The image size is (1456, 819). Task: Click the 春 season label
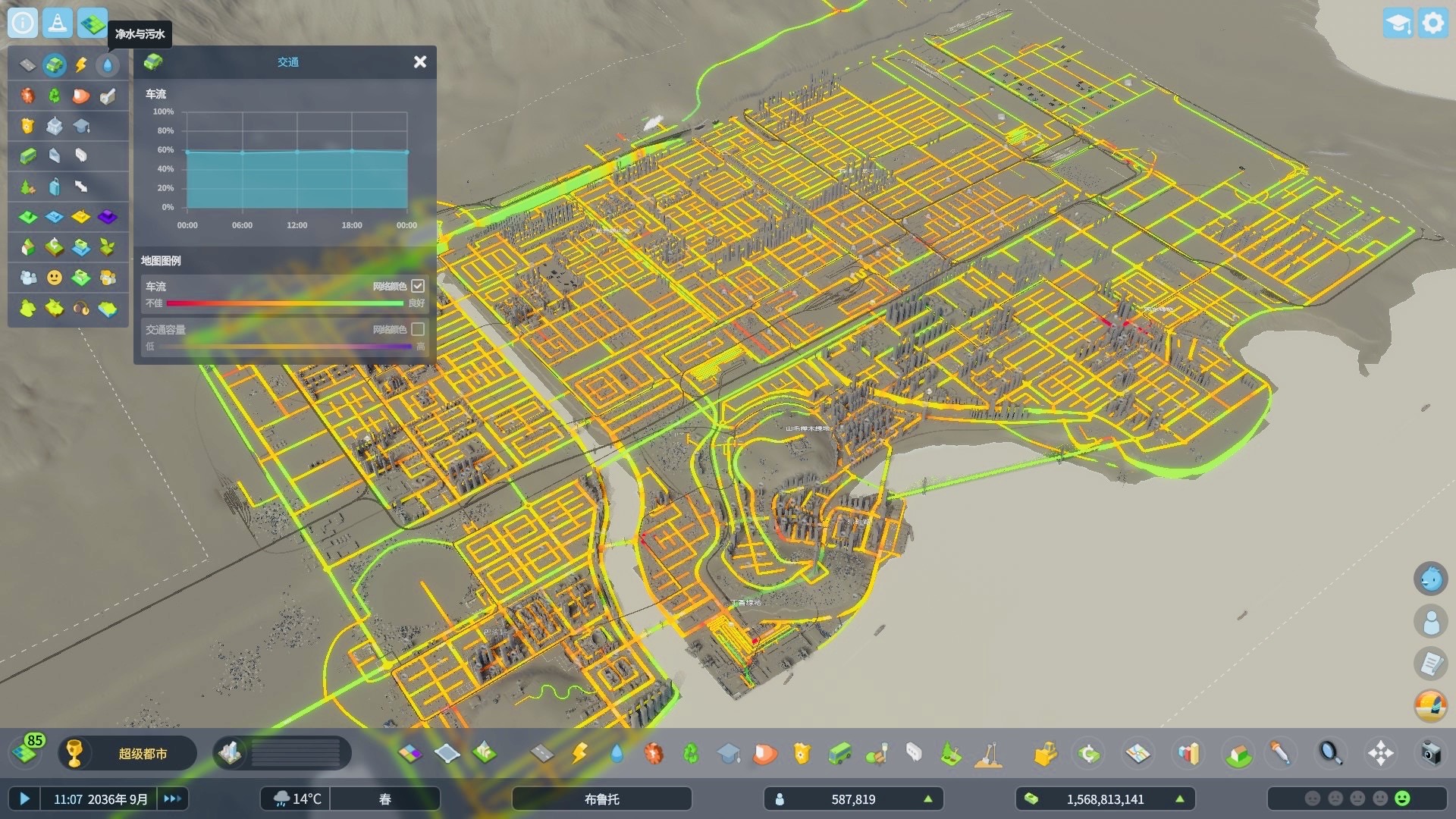(x=385, y=799)
